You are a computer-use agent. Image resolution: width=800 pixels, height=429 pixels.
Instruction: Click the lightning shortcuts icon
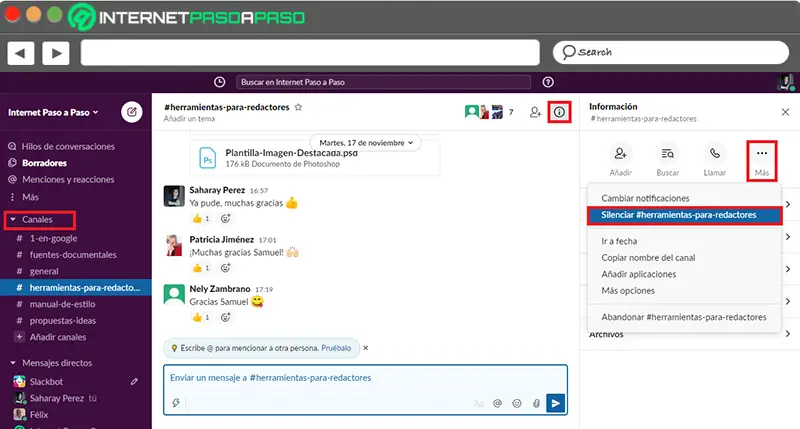click(176, 403)
